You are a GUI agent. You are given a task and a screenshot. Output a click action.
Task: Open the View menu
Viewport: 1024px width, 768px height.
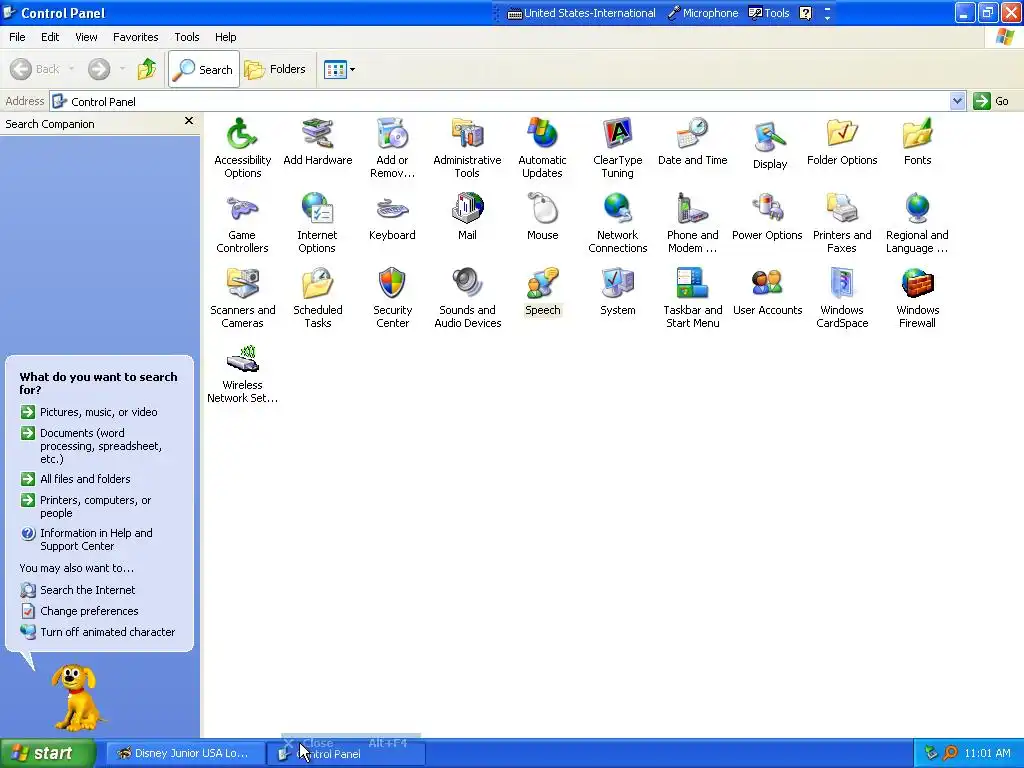pos(86,37)
